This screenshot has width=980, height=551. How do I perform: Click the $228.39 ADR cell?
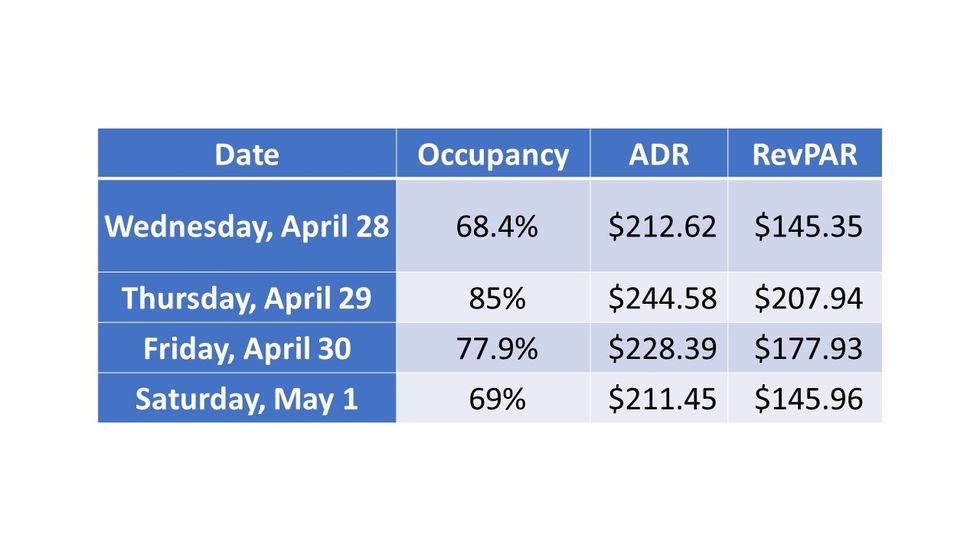click(662, 349)
